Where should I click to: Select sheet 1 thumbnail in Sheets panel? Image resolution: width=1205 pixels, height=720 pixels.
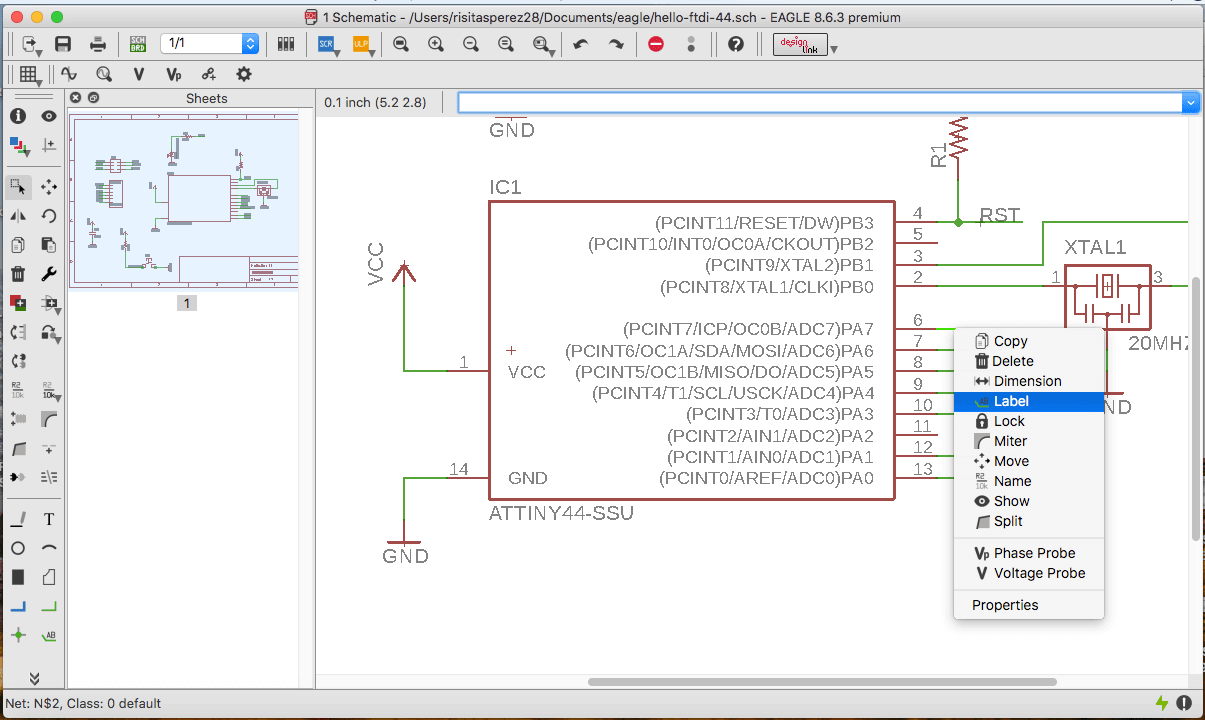coord(184,203)
